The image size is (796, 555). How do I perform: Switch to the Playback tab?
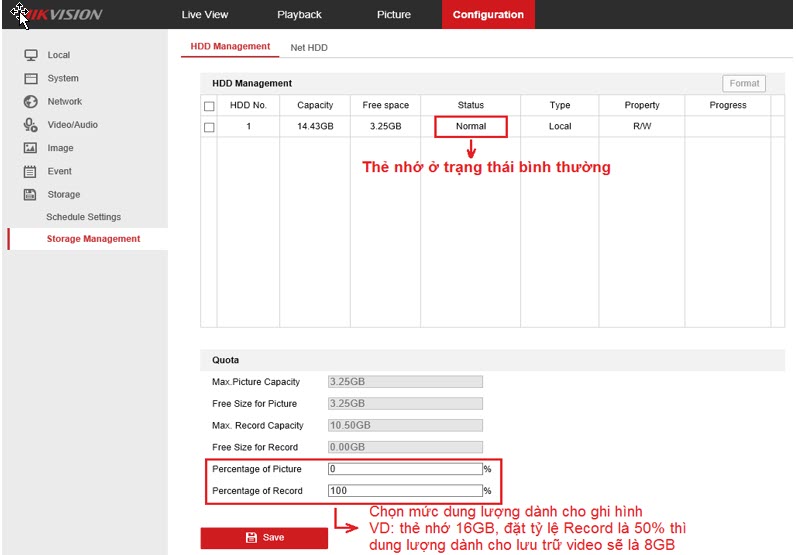click(x=299, y=15)
